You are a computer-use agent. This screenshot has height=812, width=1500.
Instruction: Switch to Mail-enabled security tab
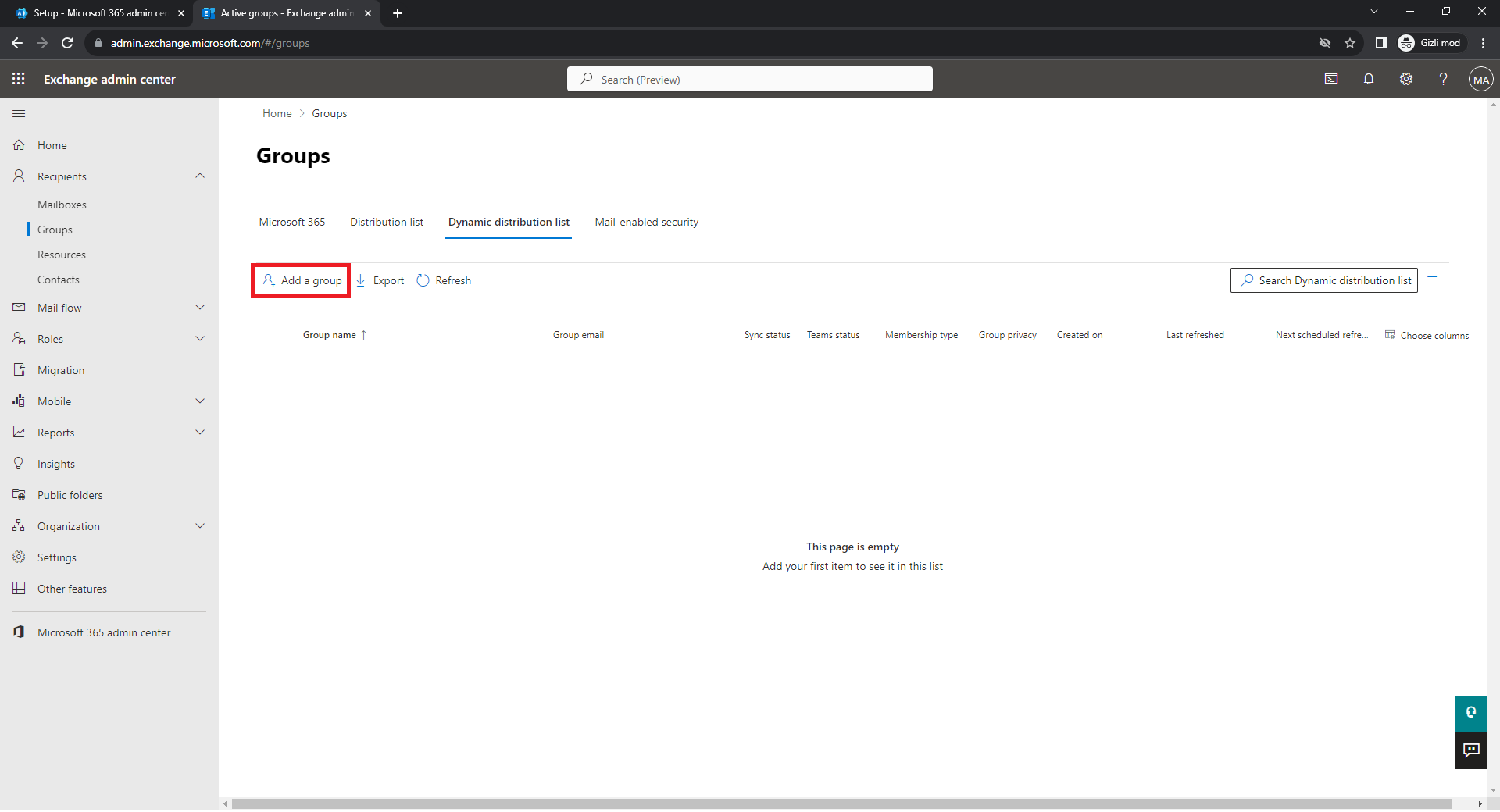click(x=646, y=223)
